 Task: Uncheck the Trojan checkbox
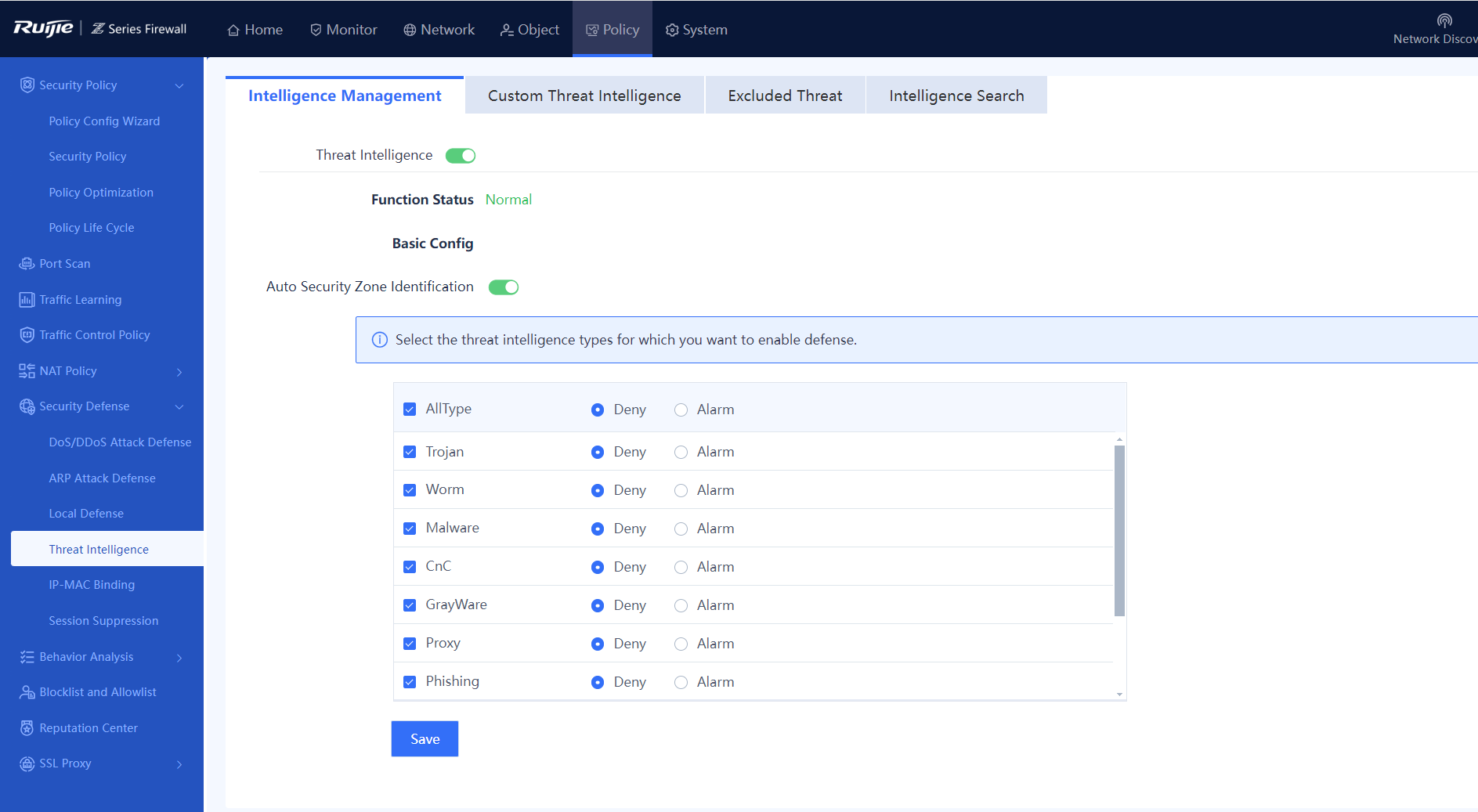coord(410,452)
